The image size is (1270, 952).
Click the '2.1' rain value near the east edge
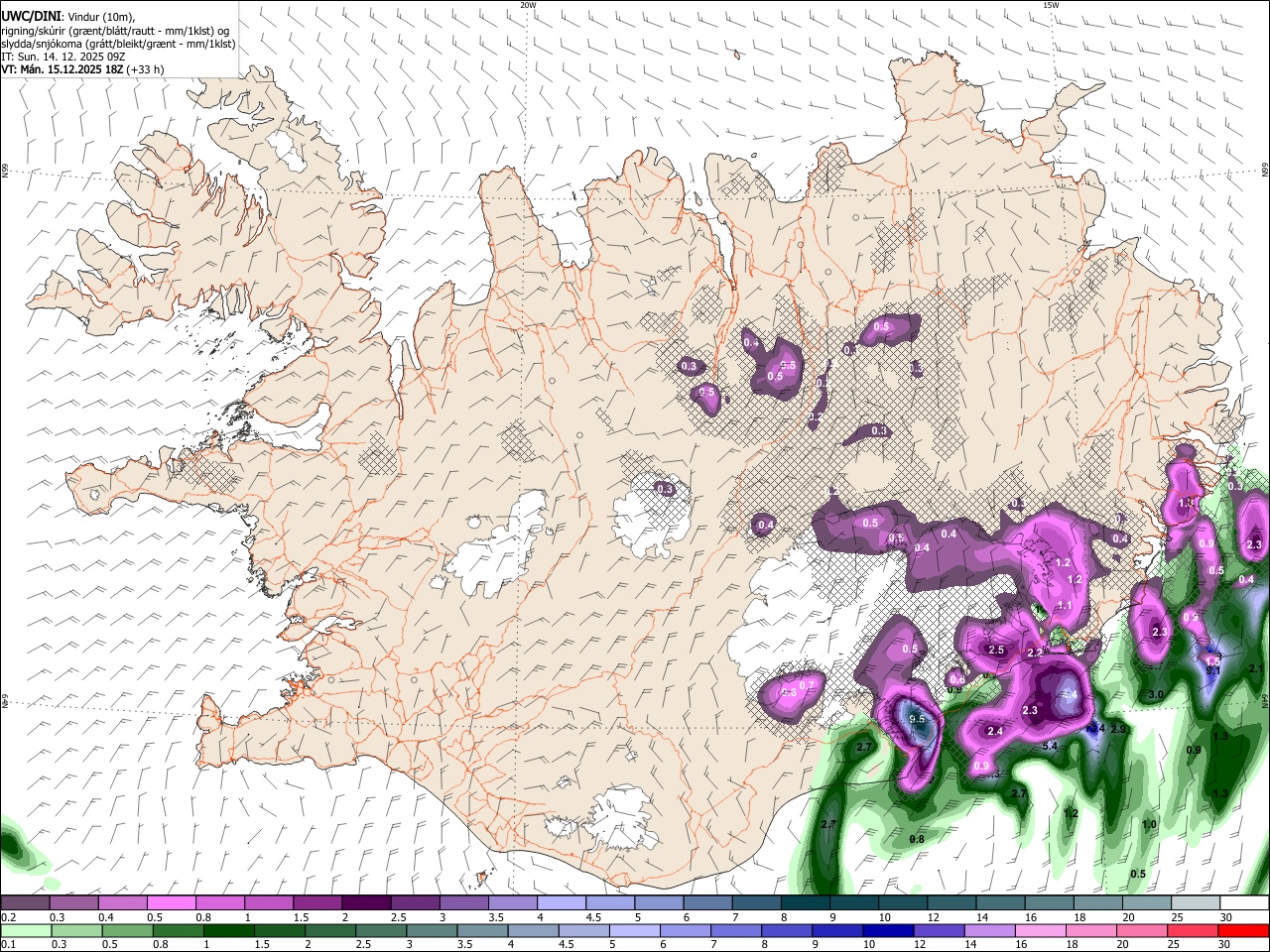pos(1255,669)
